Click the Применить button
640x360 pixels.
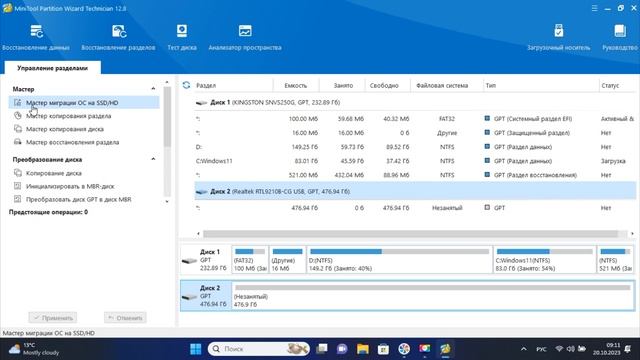point(53,318)
